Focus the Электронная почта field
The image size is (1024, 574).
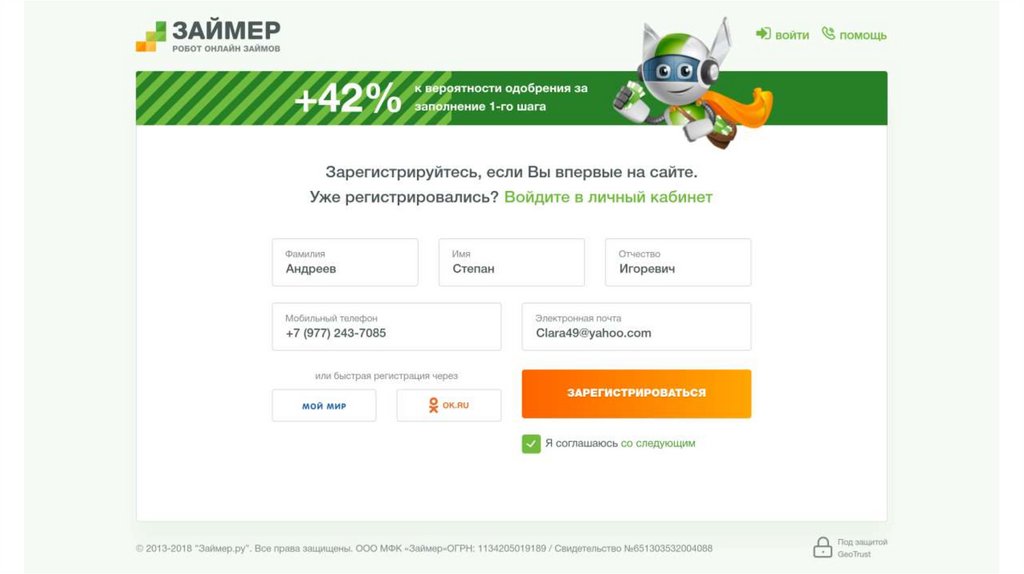pos(636,327)
